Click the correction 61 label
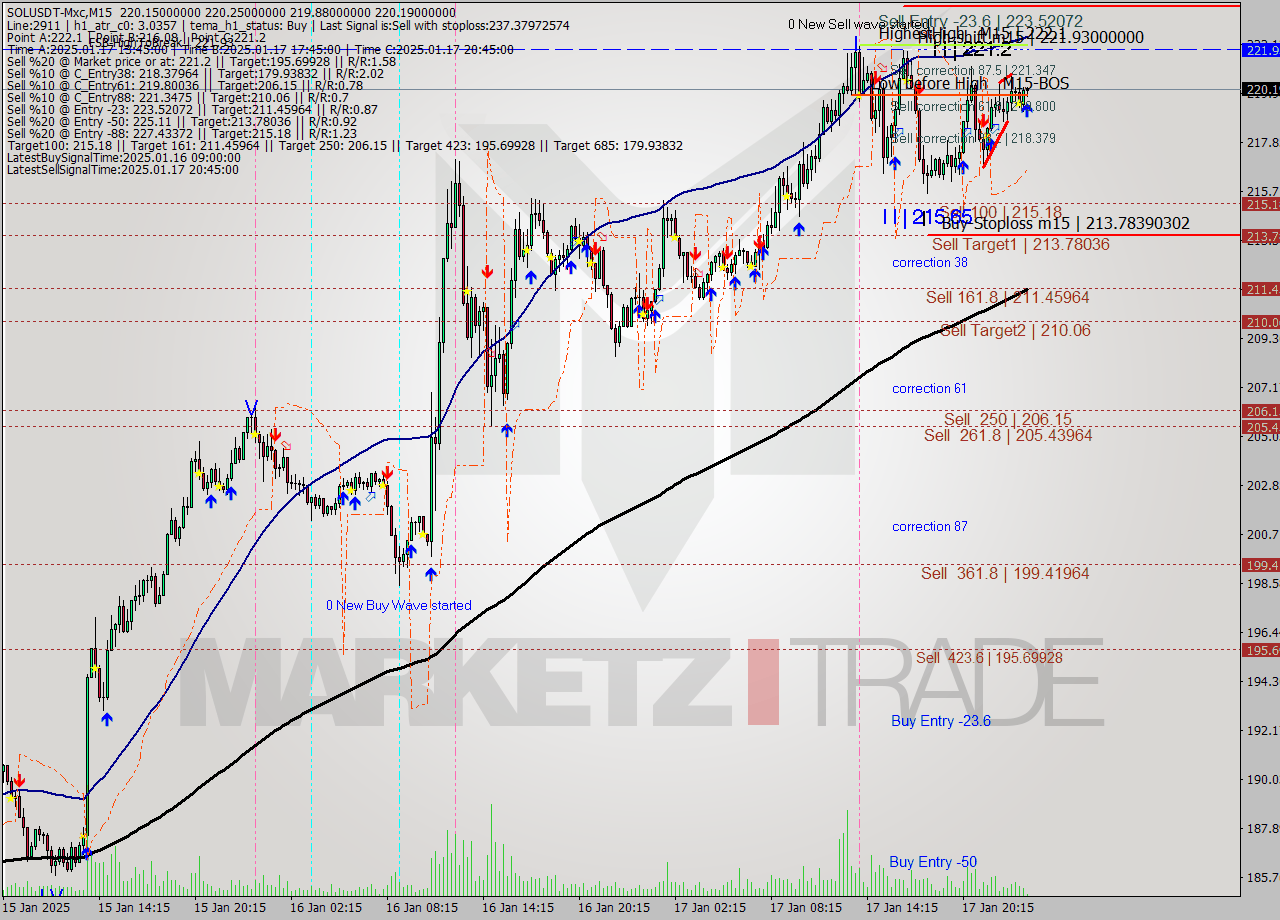The height and width of the screenshot is (920, 1280). click(930, 388)
